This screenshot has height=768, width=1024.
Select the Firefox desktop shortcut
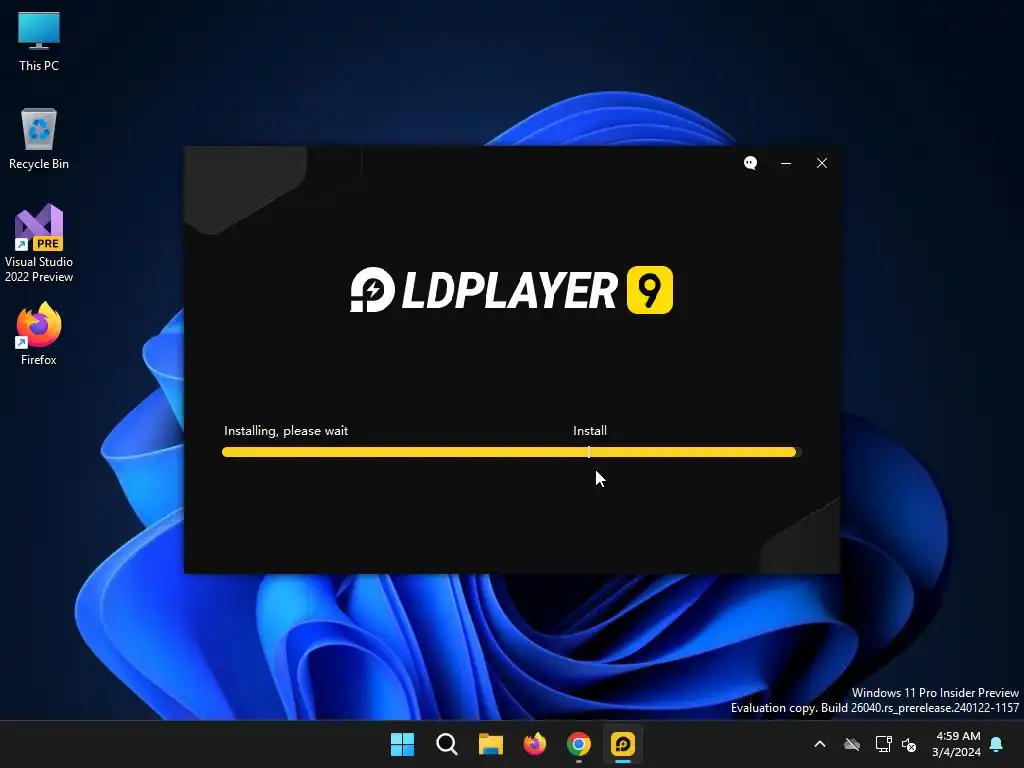click(39, 334)
